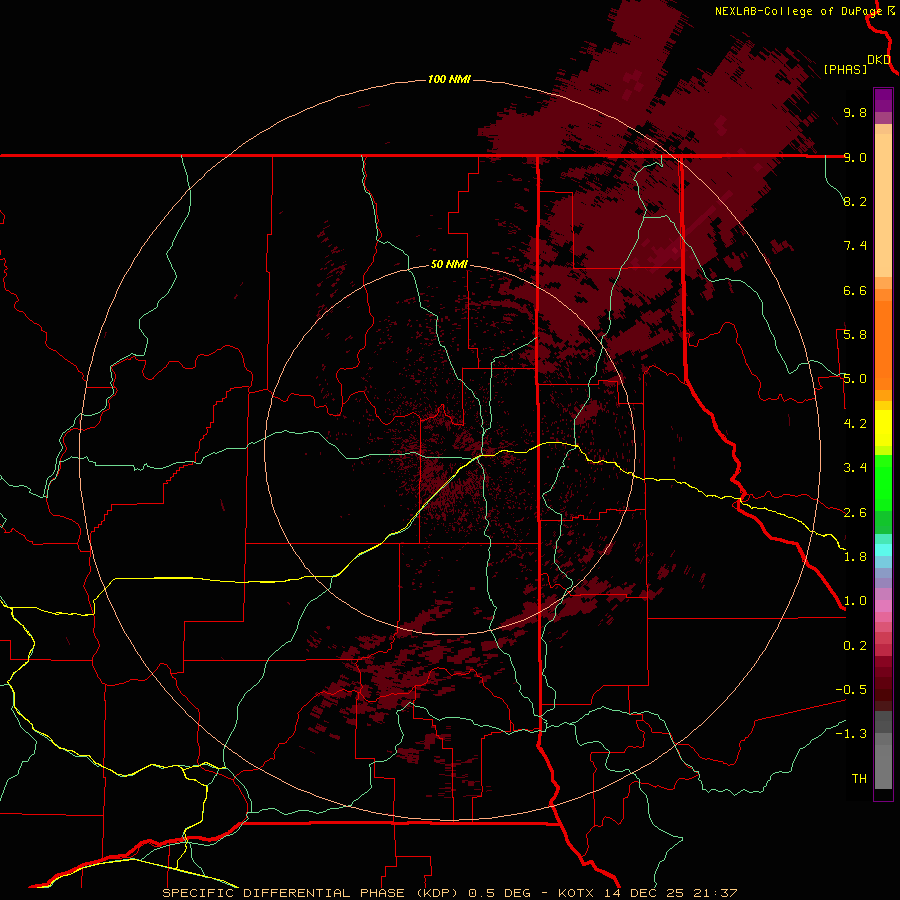Pick the orange segment of the color bar
900x900 pixels.
pos(883,346)
